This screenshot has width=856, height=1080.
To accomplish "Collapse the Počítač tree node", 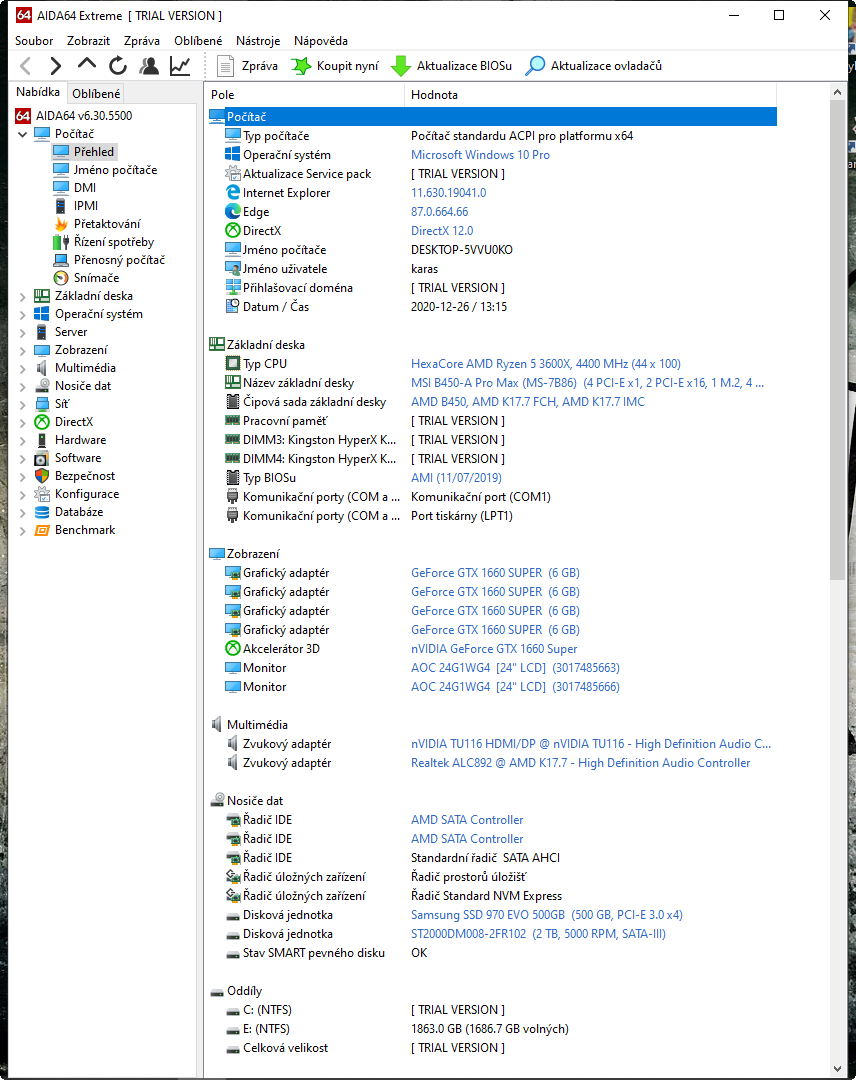I will (x=22, y=134).
